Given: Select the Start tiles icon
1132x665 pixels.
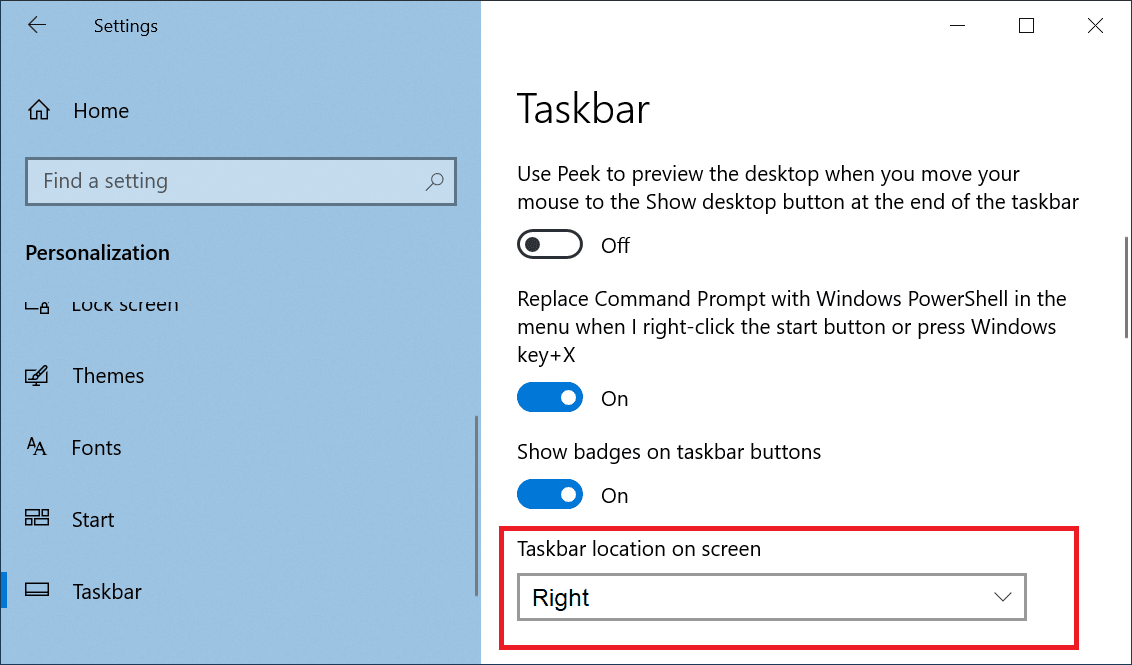Looking at the screenshot, I should click(36, 519).
